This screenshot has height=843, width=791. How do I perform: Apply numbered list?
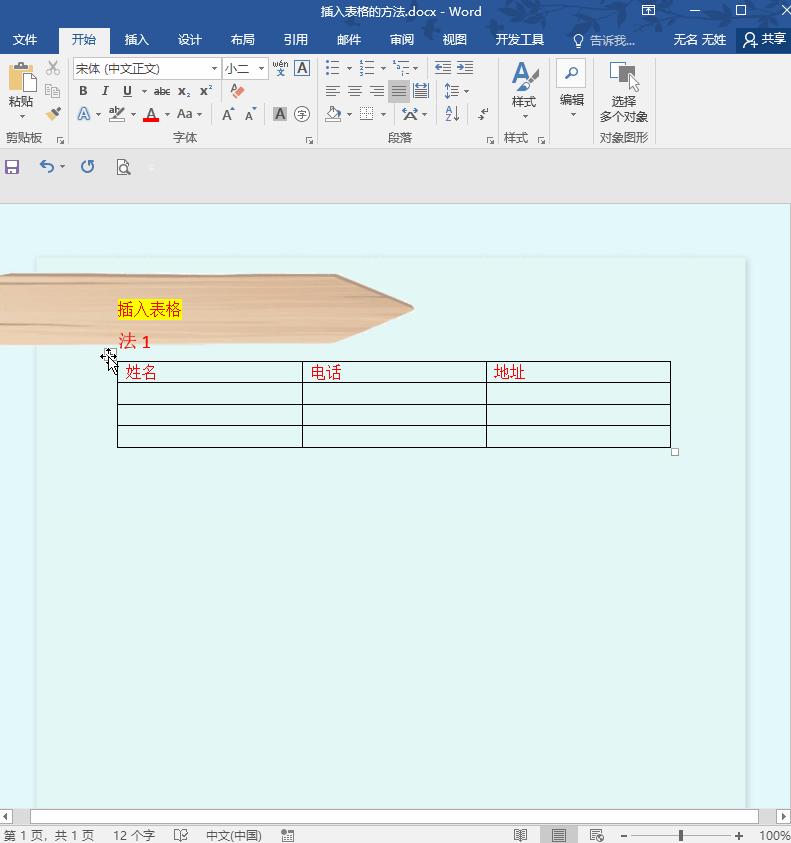click(367, 68)
